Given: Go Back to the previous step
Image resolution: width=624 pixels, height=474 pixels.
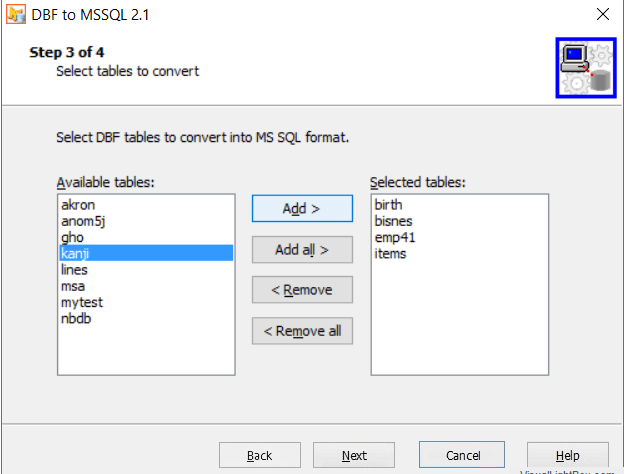Looking at the screenshot, I should tap(260, 455).
